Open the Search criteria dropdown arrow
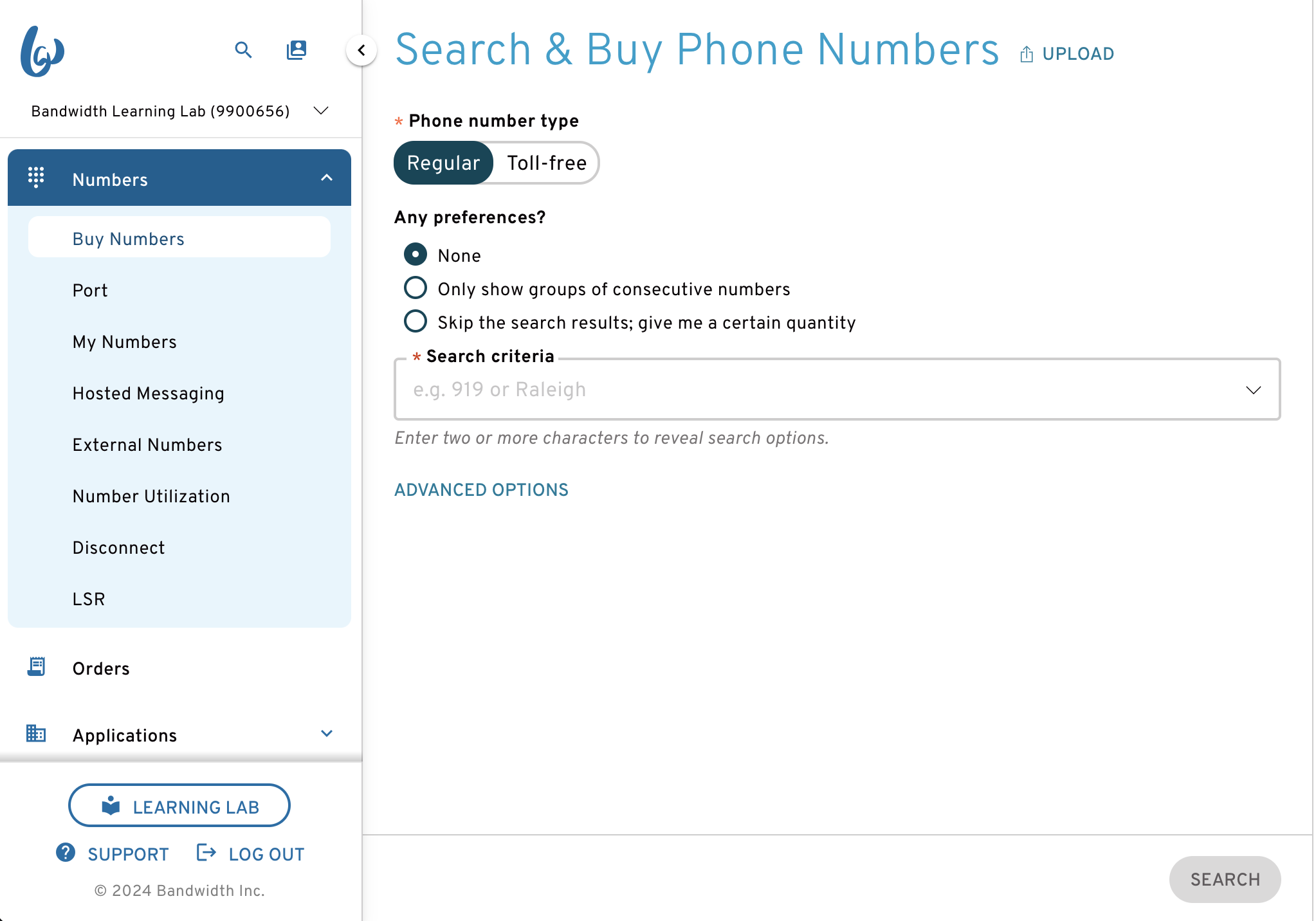 (x=1253, y=390)
